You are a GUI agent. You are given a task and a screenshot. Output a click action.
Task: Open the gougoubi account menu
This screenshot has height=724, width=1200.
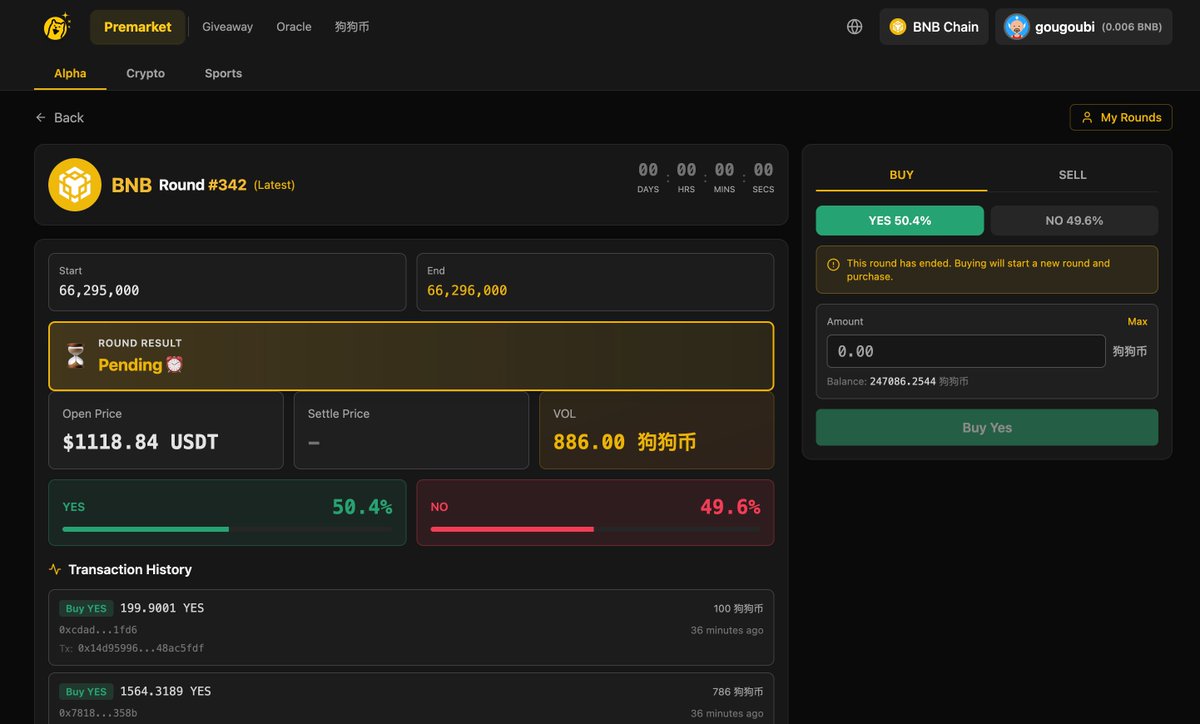(1083, 27)
